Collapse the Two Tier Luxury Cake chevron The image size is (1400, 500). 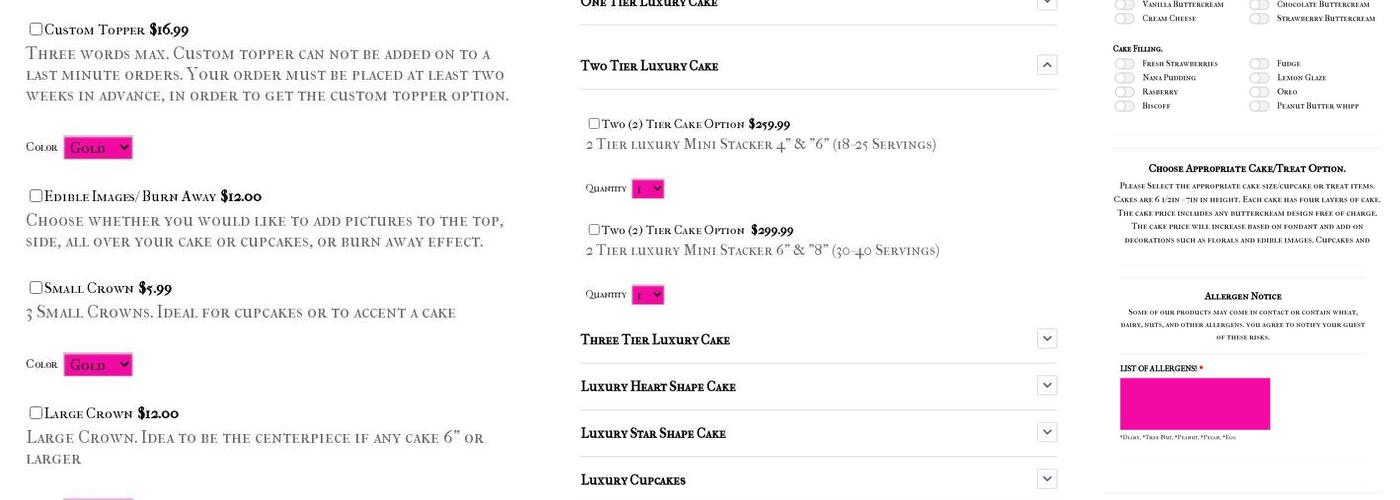1047,65
